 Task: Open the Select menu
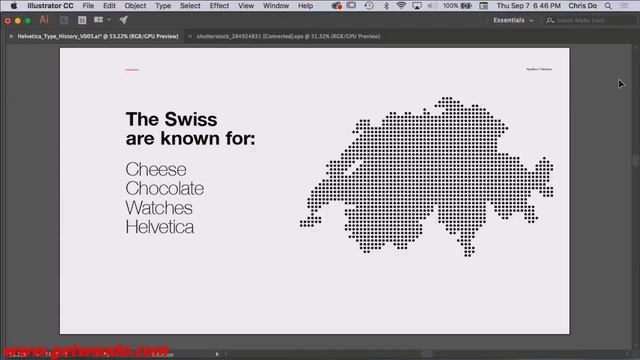(x=190, y=6)
